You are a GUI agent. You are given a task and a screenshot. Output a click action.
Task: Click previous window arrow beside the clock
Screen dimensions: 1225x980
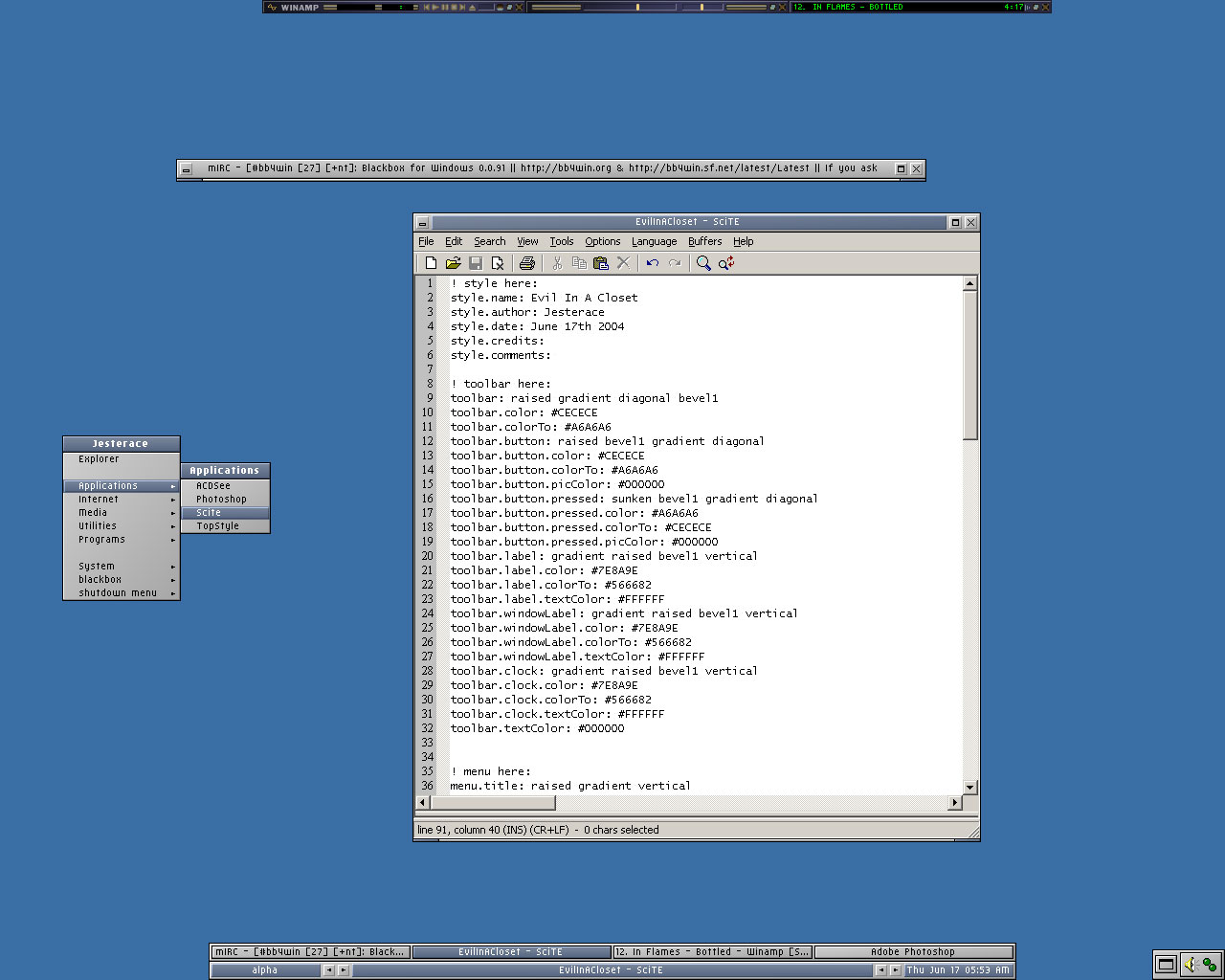tap(880, 970)
